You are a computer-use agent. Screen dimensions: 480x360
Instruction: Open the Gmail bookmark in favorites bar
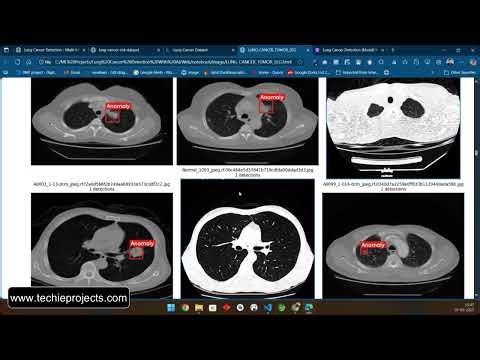coord(72,72)
